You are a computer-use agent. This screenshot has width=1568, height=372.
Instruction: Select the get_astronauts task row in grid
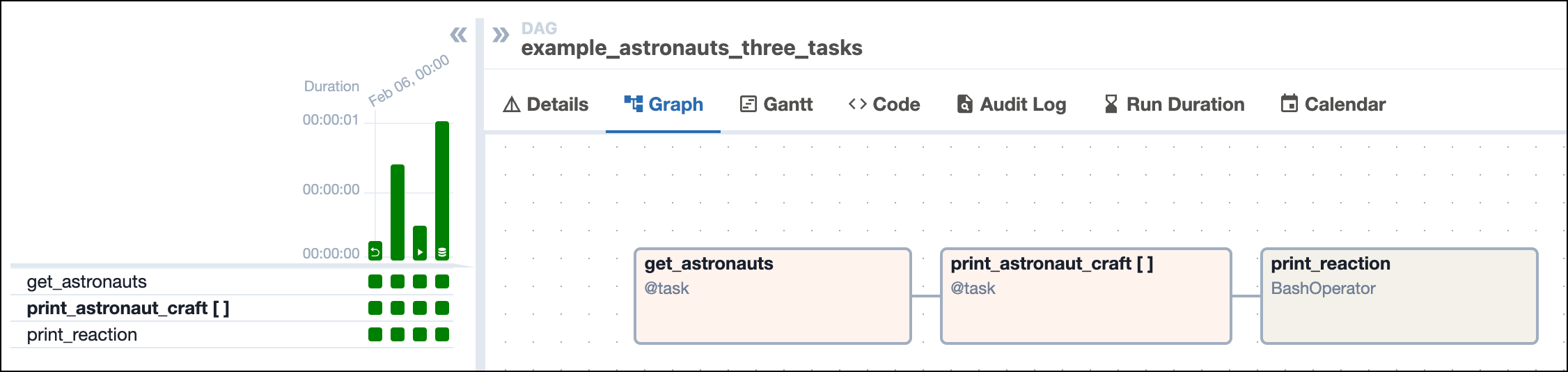87,281
